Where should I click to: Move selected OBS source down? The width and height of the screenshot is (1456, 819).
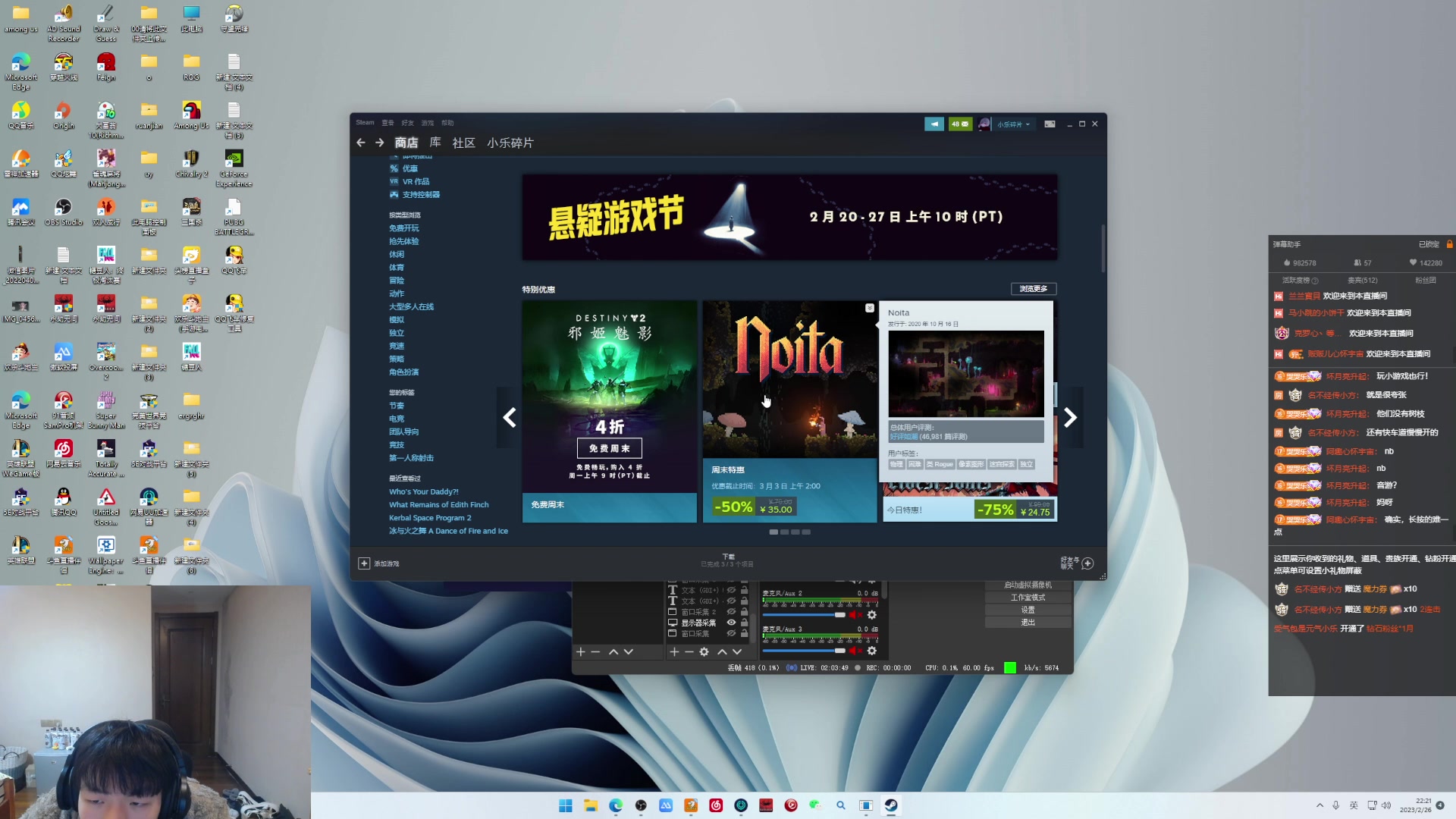[x=737, y=652]
